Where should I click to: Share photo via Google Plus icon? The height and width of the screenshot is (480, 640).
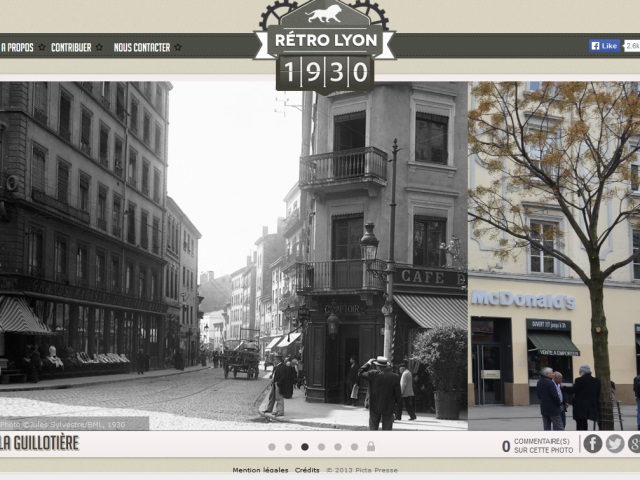point(634,443)
